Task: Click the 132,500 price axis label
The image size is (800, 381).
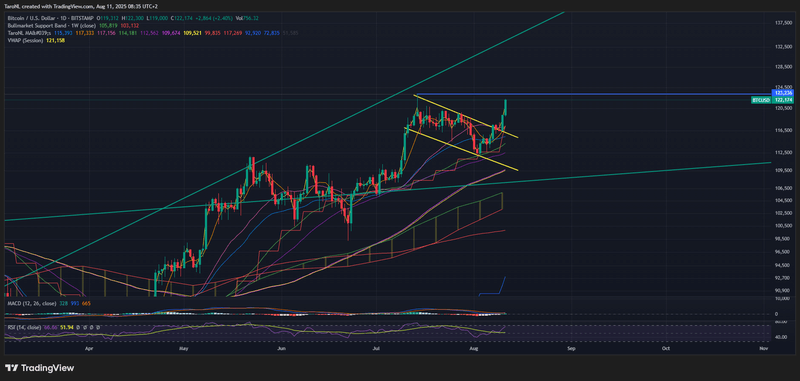Action: [x=783, y=46]
